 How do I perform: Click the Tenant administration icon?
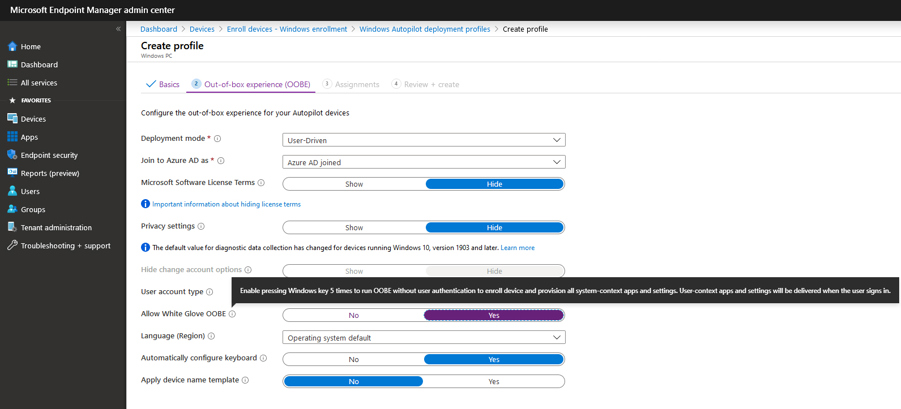coord(12,227)
